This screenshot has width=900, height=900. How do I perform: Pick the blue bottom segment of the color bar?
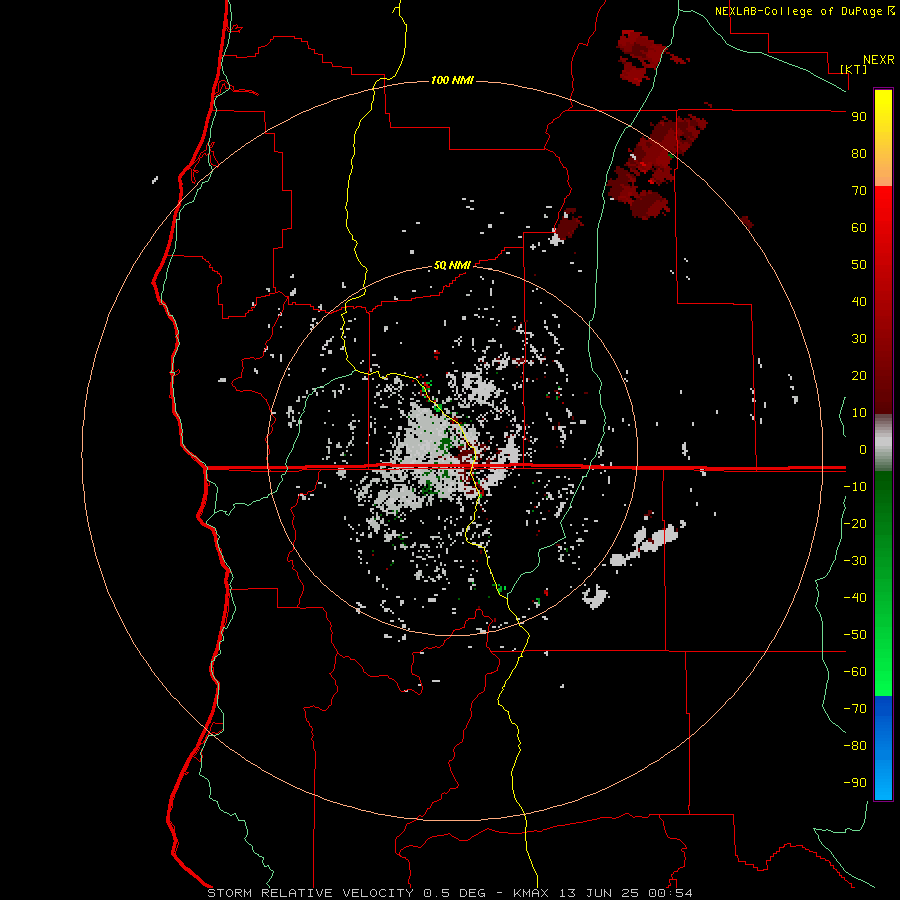883,748
